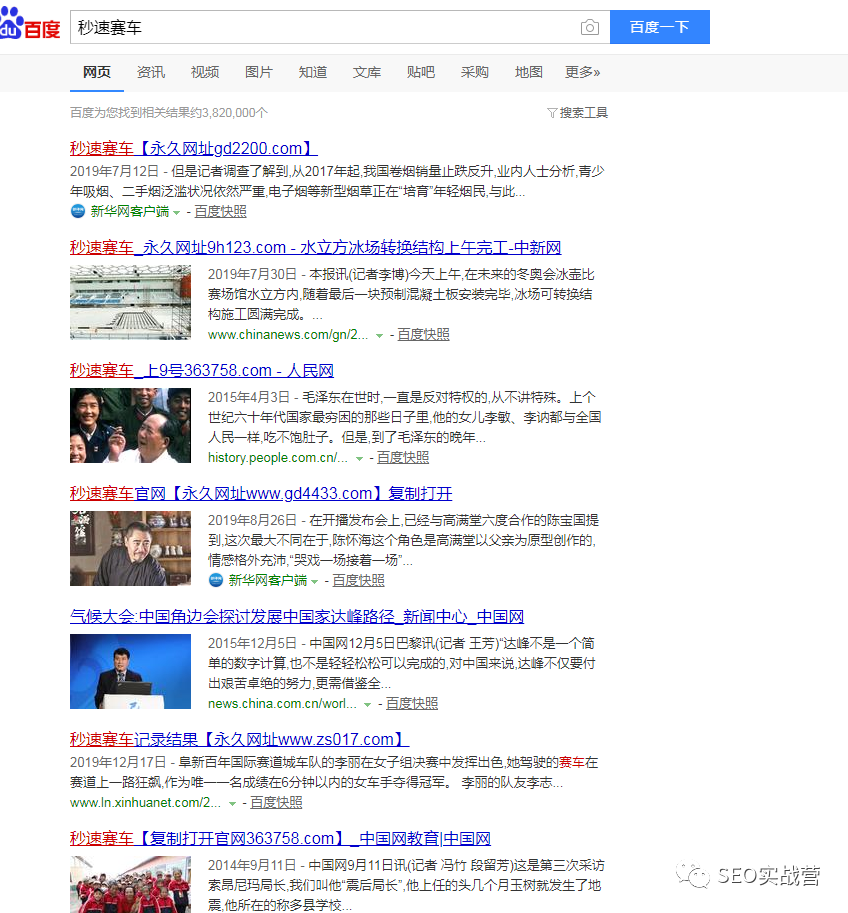Open the 知道 tab
This screenshot has width=848, height=913.
pos(313,72)
